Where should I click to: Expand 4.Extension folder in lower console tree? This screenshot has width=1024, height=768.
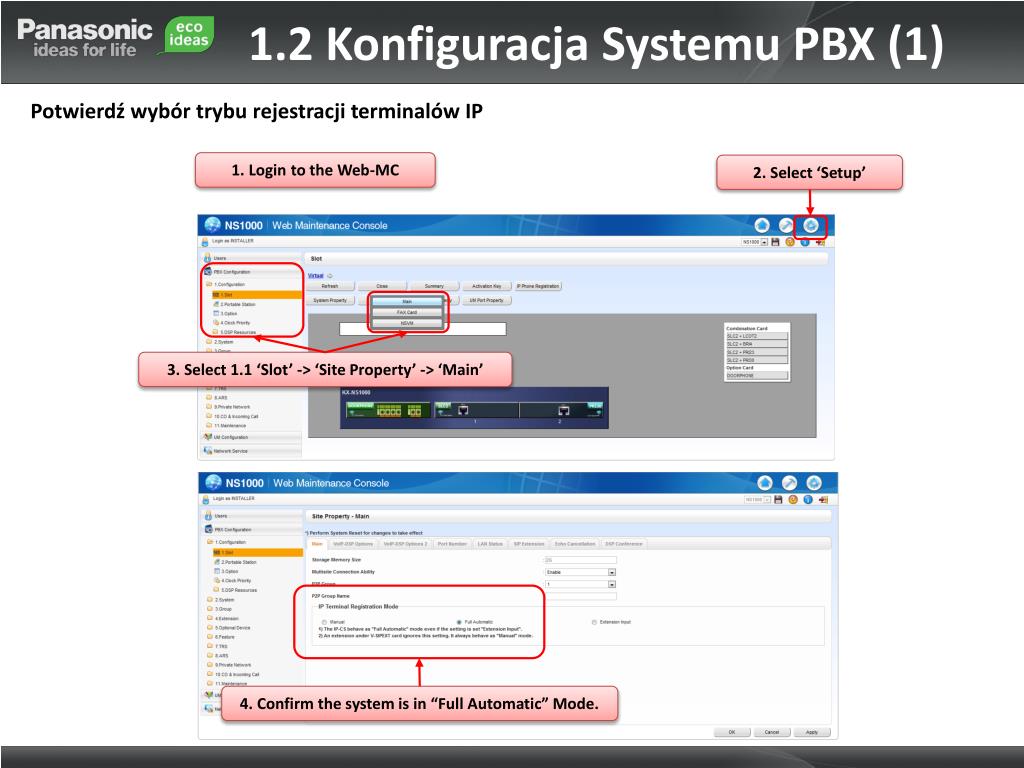(210, 618)
